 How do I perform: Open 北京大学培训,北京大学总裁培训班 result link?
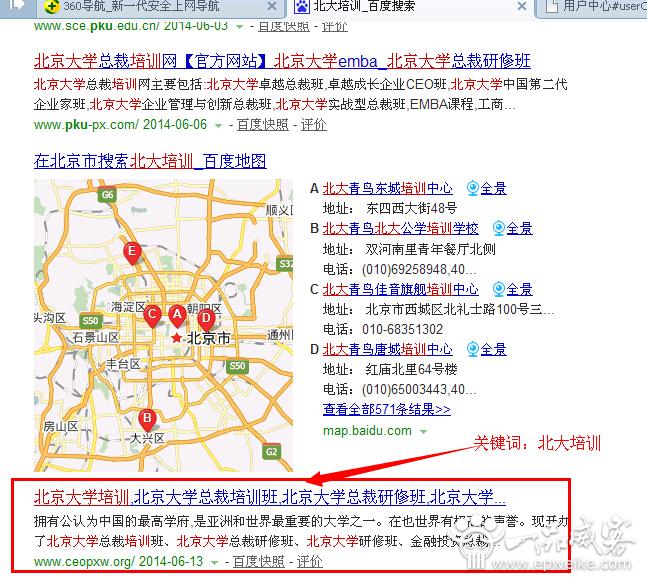click(269, 498)
